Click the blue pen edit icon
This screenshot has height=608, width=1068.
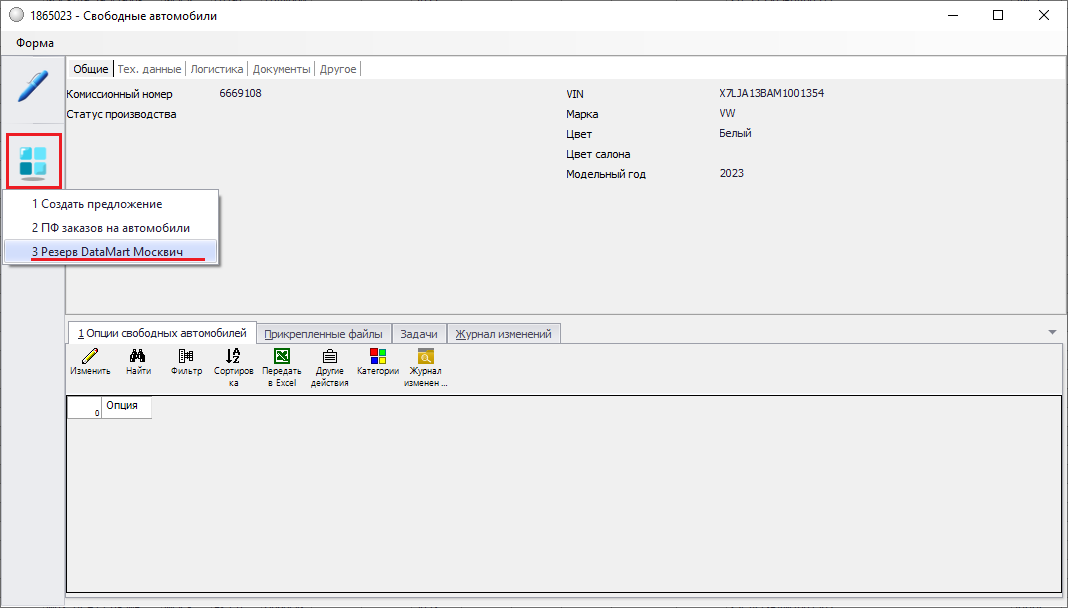coord(33,86)
